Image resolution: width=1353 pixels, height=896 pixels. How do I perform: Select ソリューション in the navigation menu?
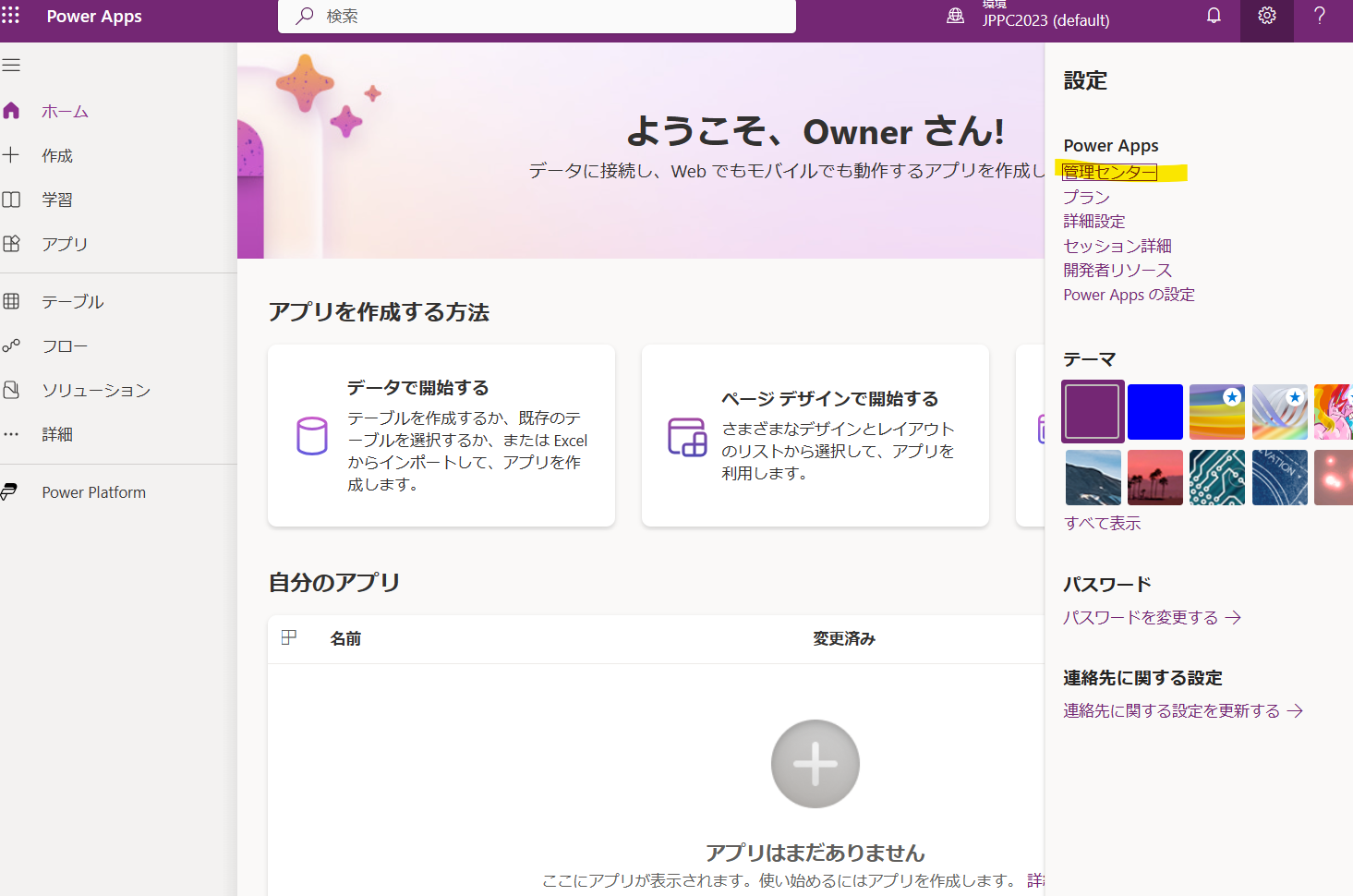point(96,390)
